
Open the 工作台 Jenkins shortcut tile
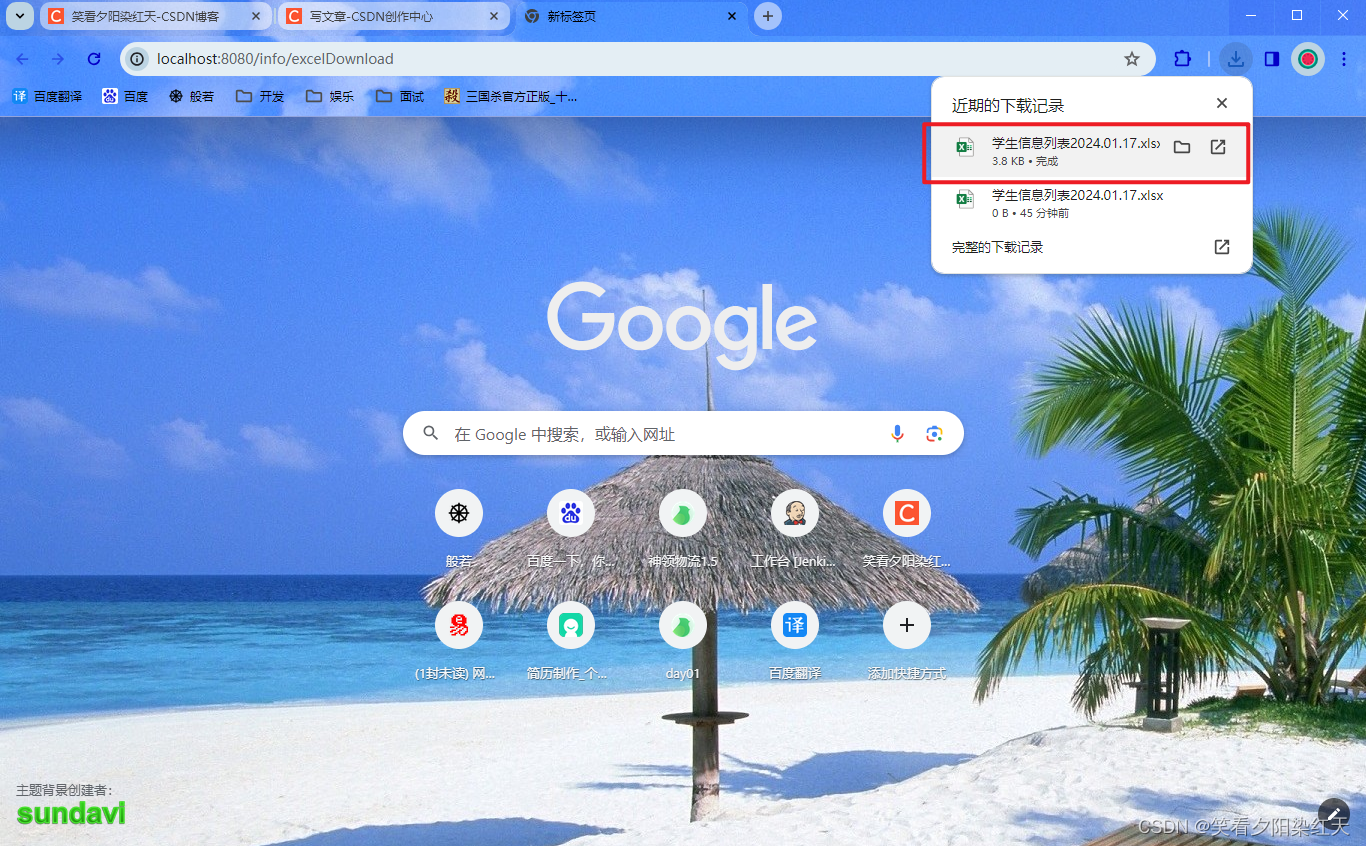coord(795,530)
